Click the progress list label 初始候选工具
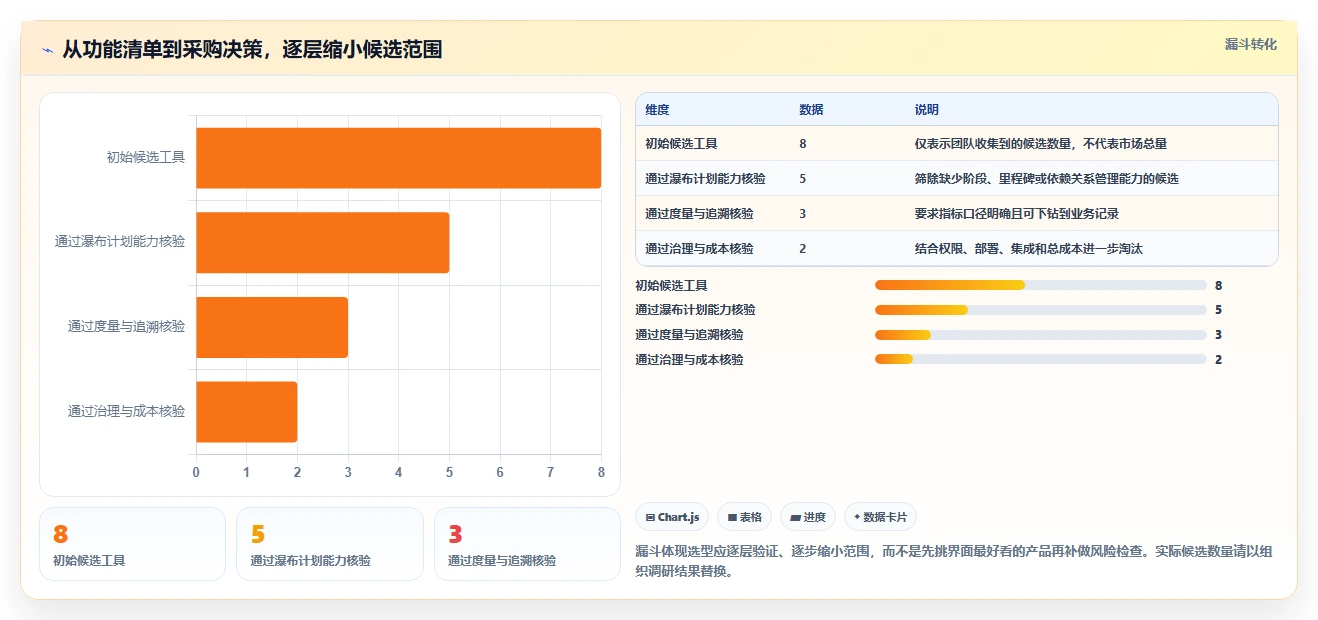Viewport: 1318px width, 620px height. coord(671,285)
